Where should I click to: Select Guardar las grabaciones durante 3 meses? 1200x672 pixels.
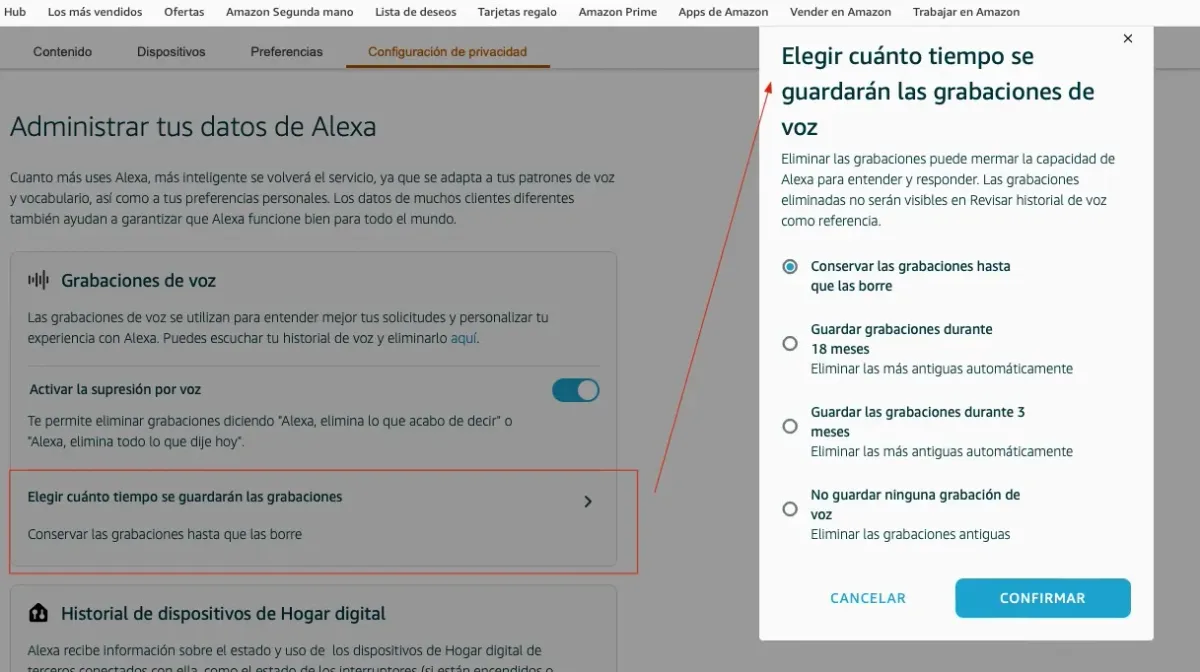tap(790, 426)
